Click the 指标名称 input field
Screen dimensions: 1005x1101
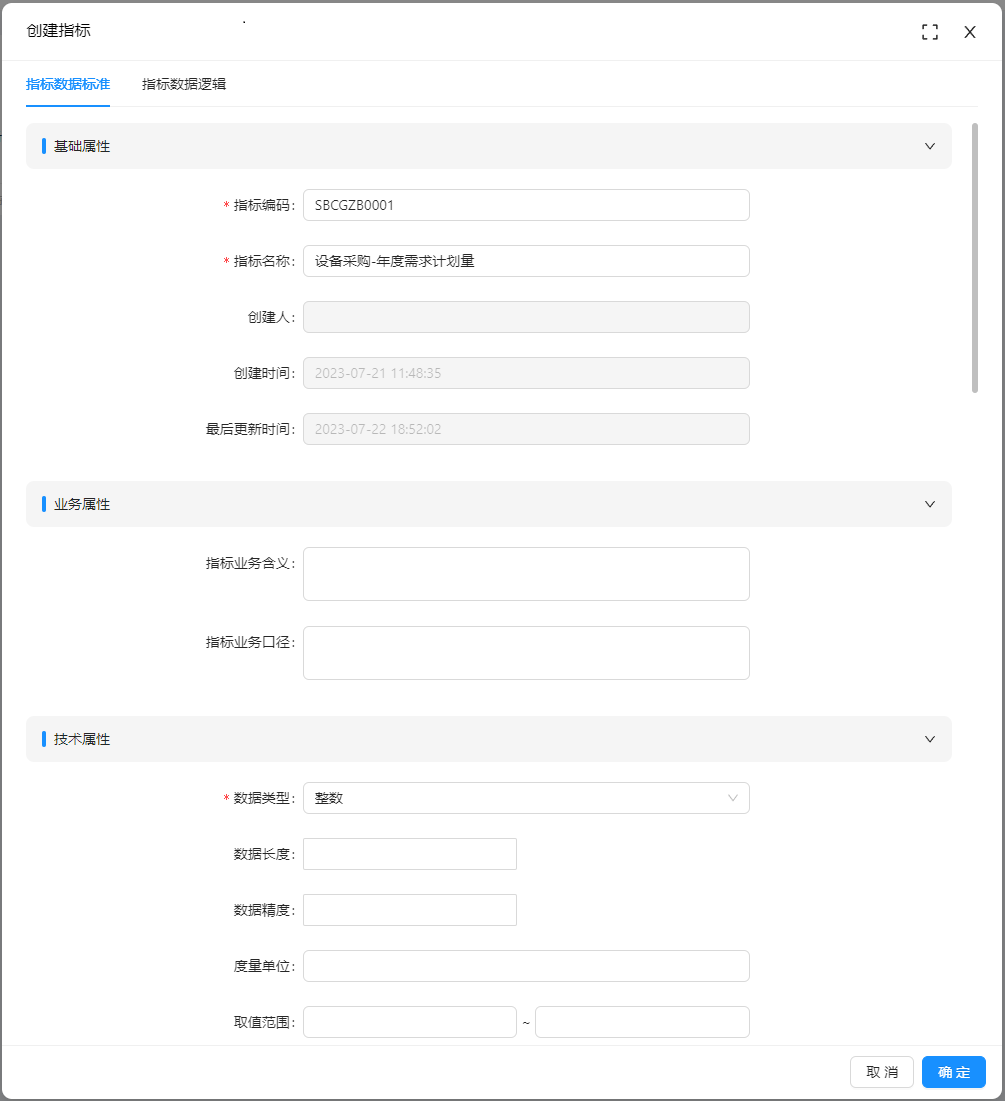526,261
